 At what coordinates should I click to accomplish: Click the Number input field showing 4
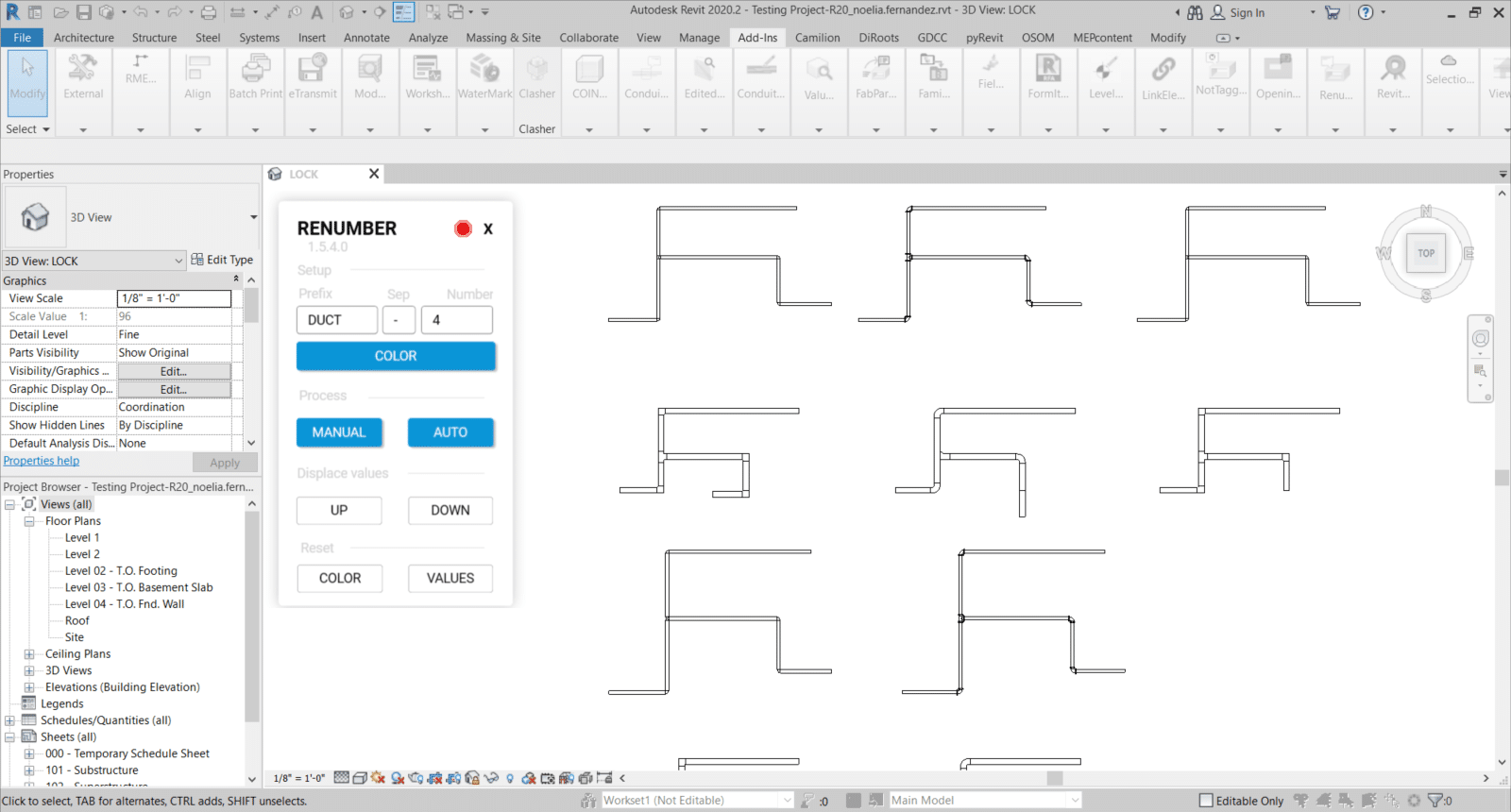pos(457,320)
